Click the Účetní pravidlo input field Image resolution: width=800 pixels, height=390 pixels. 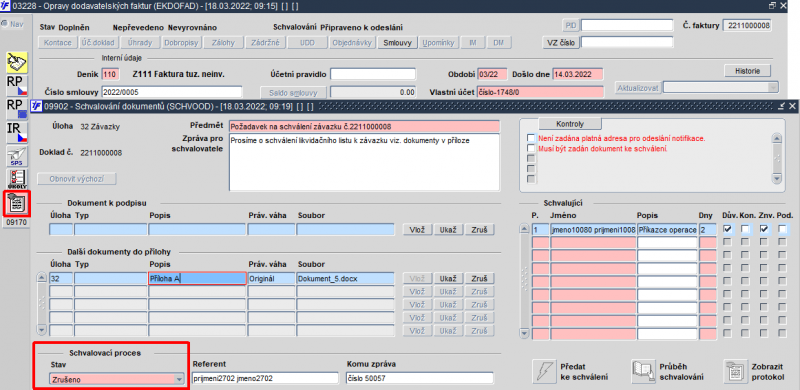(372, 74)
